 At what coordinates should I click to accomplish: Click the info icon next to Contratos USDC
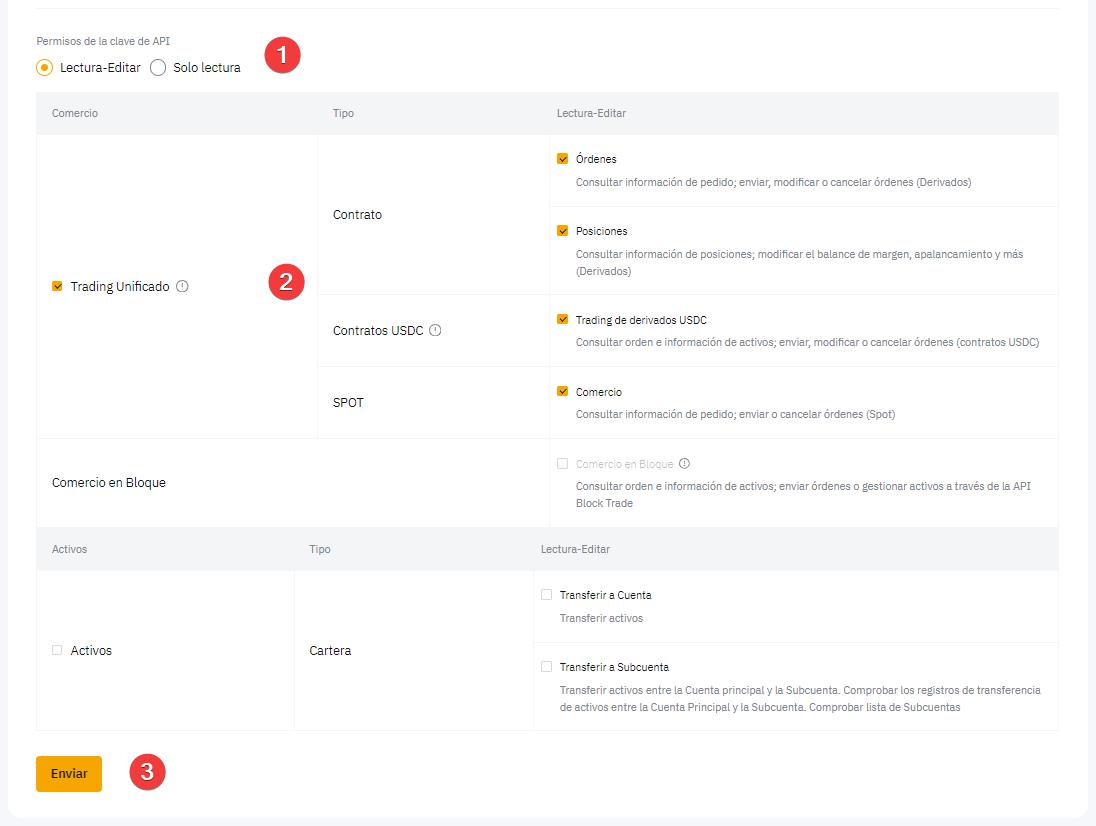tap(435, 330)
